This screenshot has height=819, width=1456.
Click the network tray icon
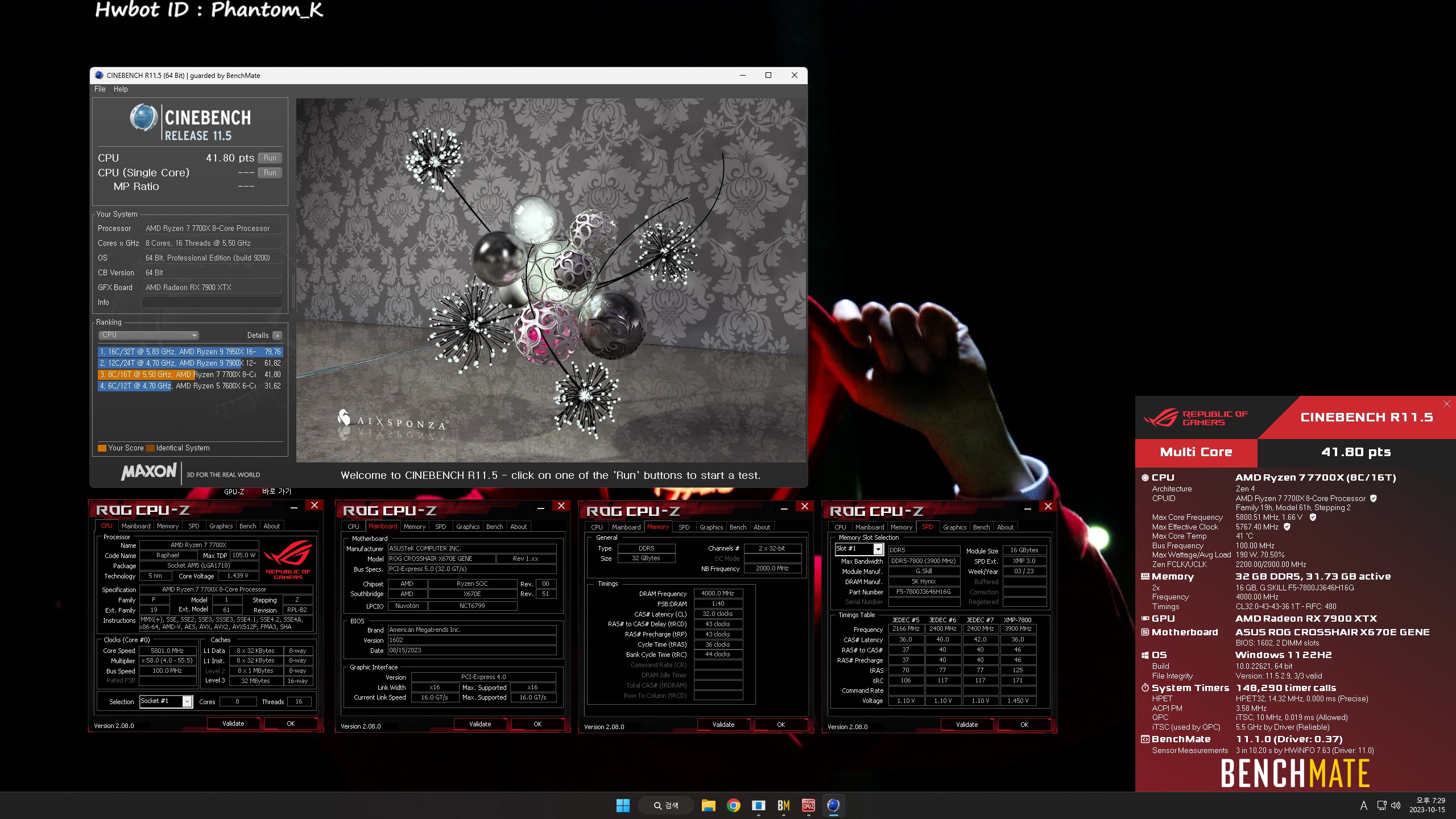tap(1381, 805)
